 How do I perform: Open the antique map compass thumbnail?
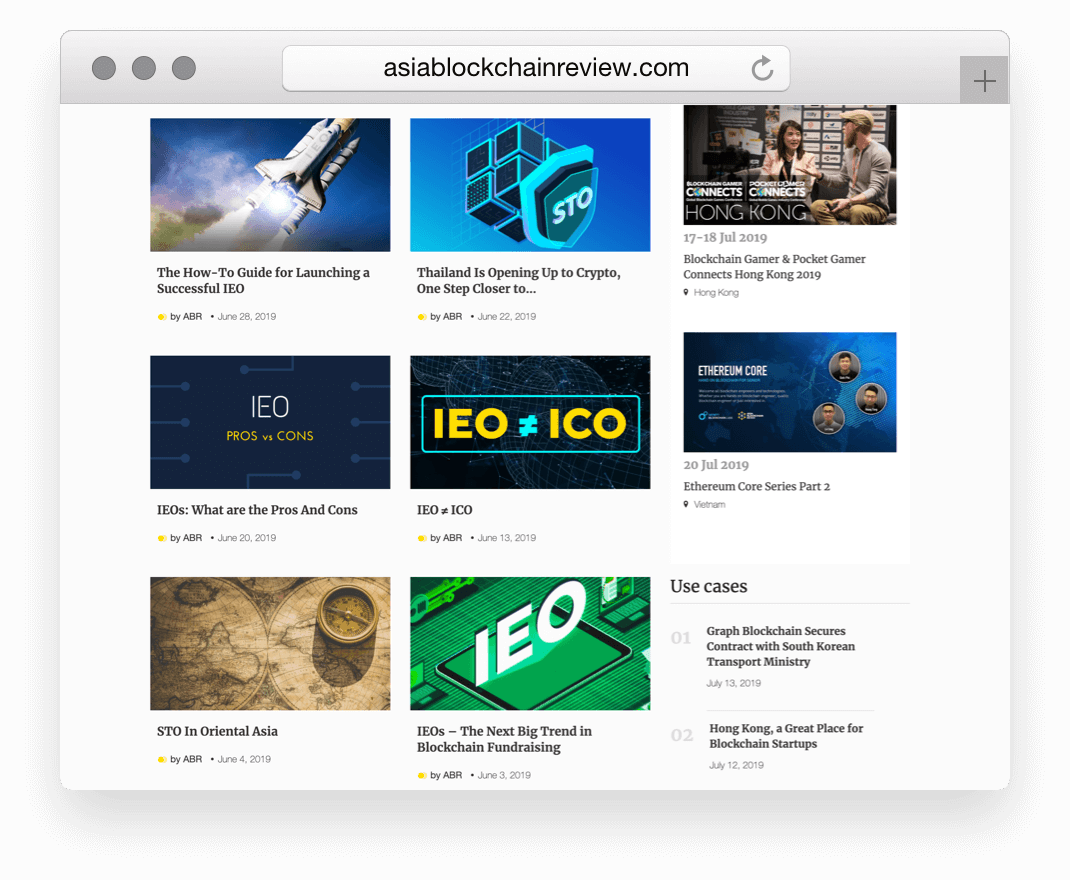(x=270, y=643)
